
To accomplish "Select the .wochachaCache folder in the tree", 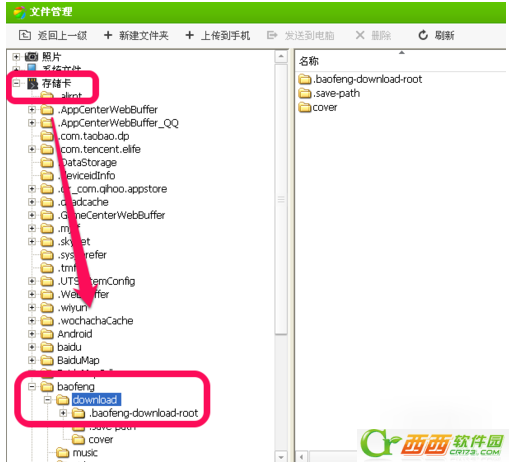I will (x=95, y=321).
